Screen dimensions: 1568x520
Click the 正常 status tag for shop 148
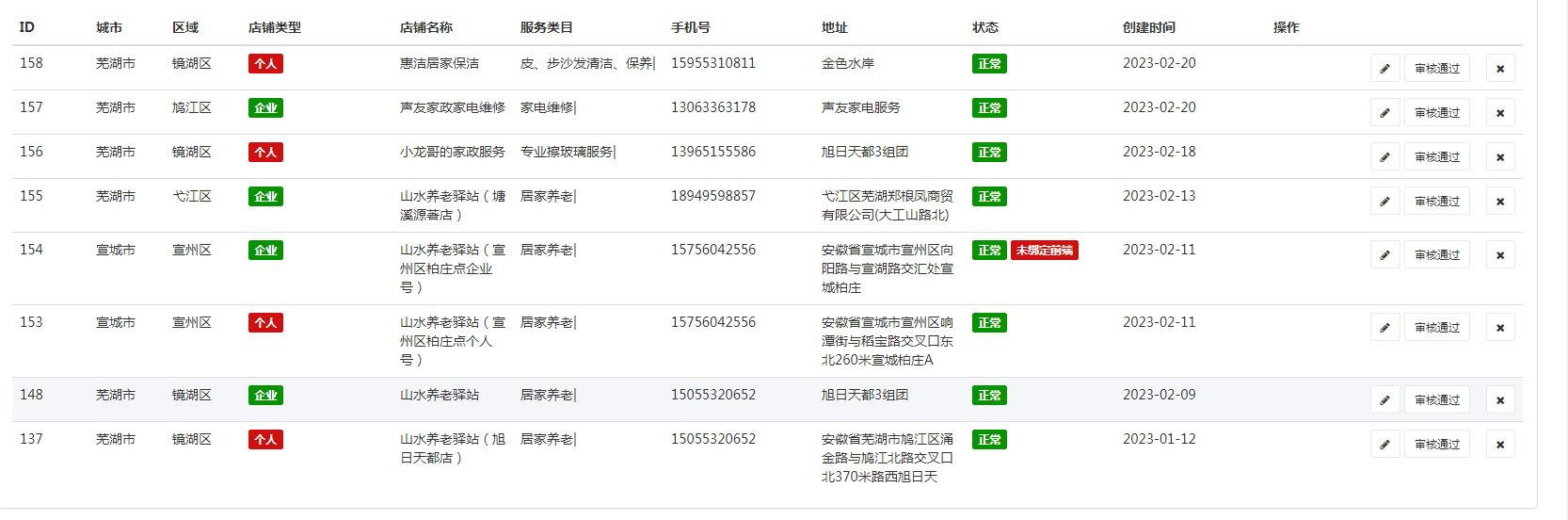click(989, 396)
